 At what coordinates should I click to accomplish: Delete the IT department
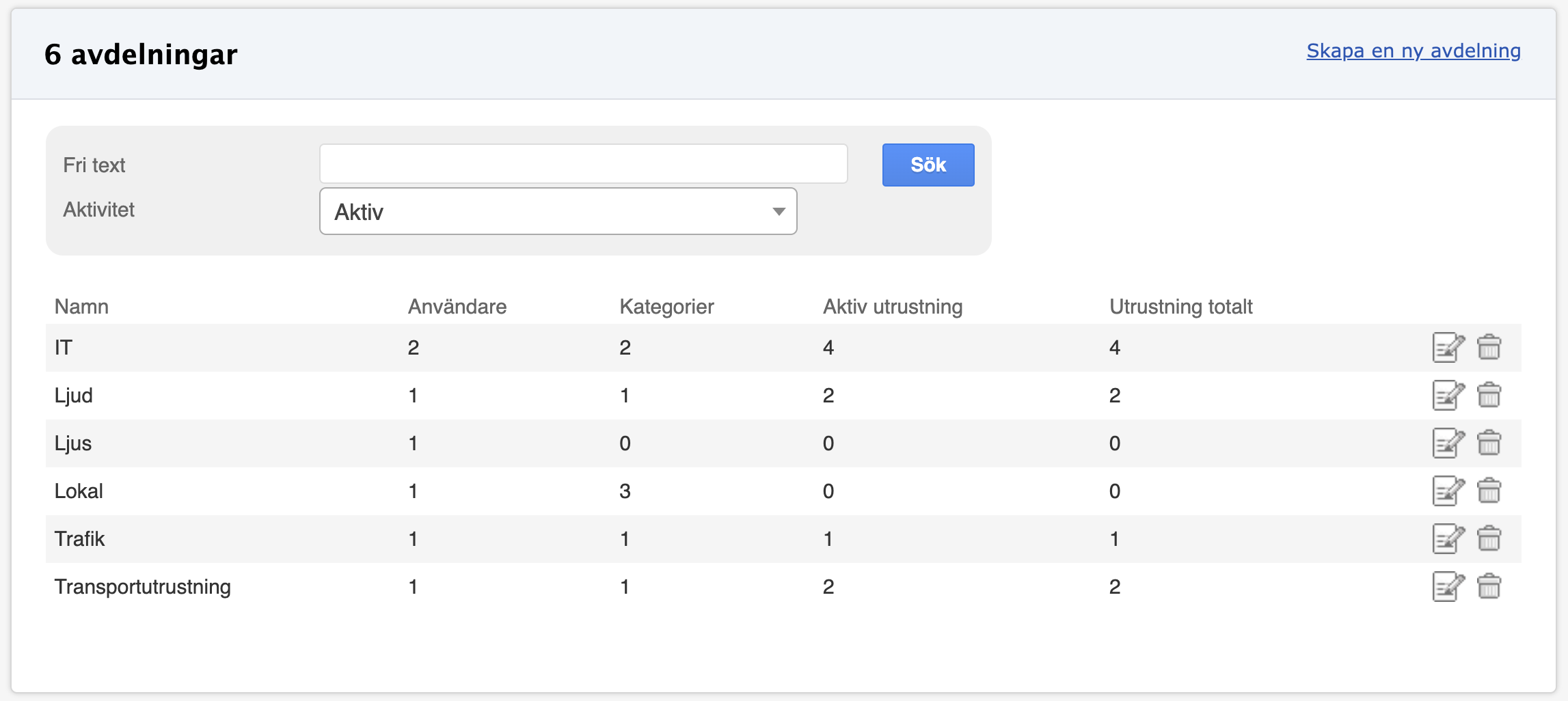pyautogui.click(x=1489, y=348)
